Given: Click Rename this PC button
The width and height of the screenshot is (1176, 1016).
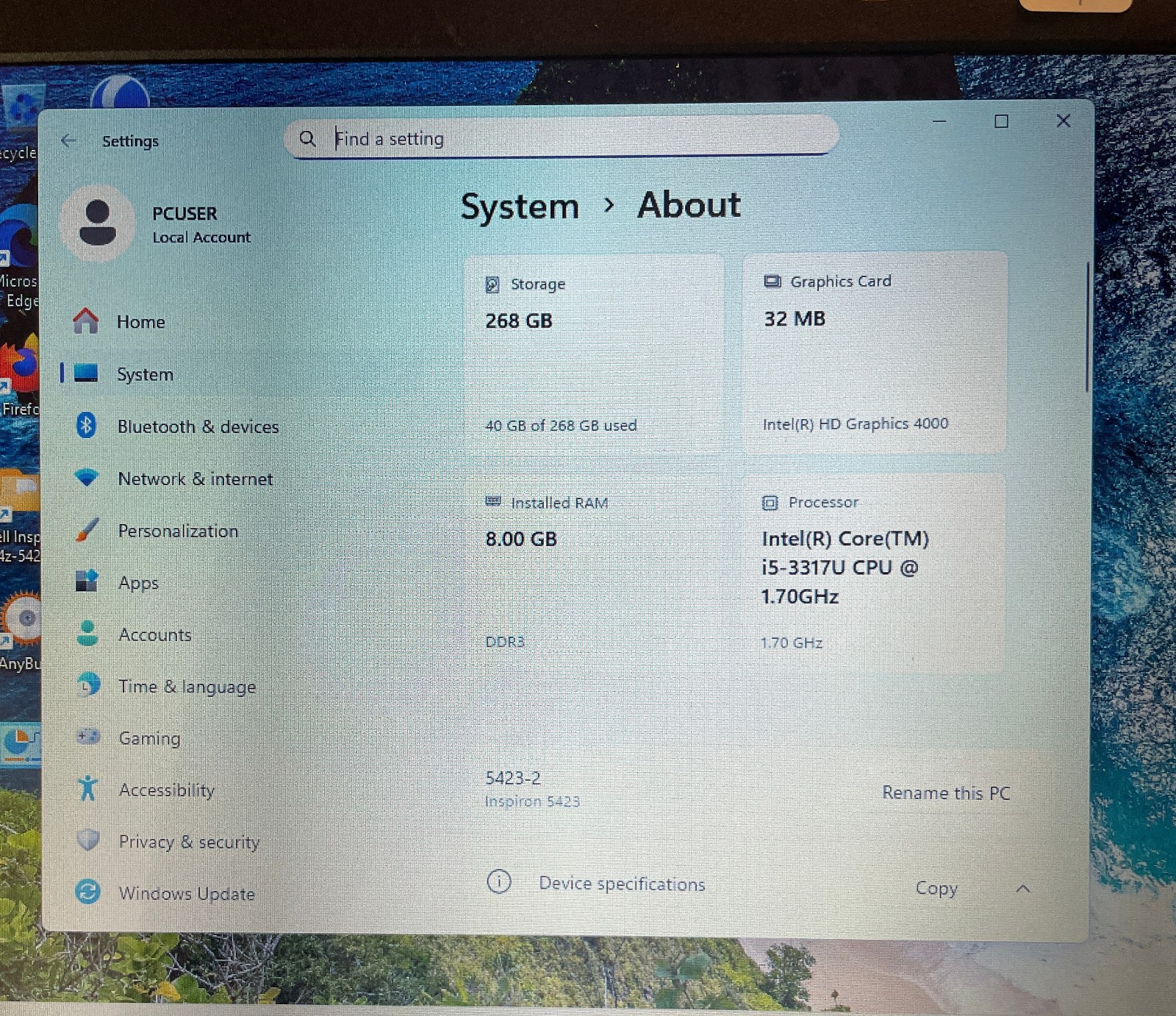Looking at the screenshot, I should (x=946, y=793).
